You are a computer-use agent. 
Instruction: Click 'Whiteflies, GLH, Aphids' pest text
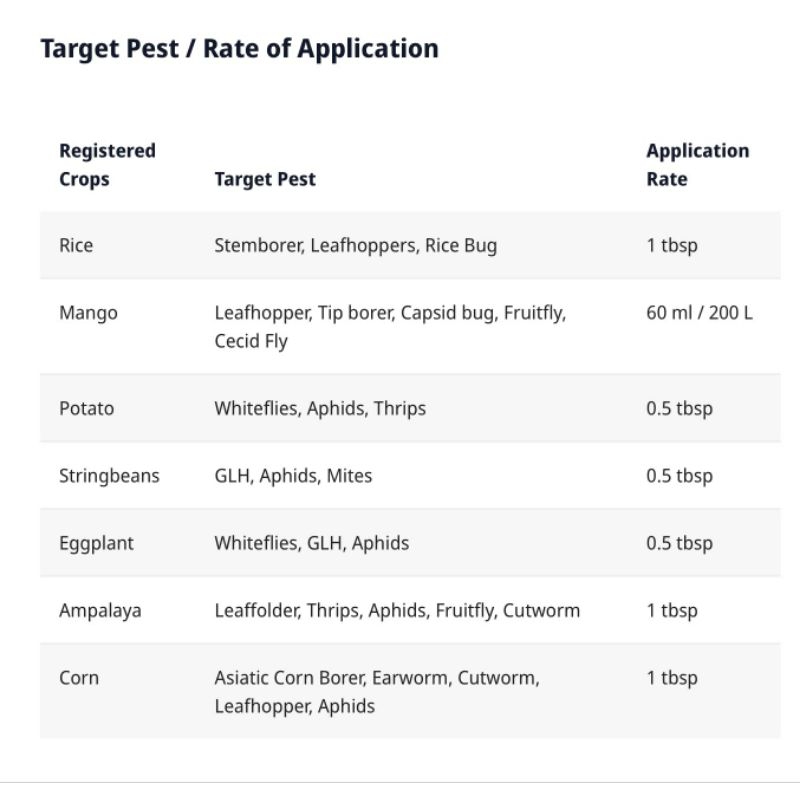click(311, 543)
